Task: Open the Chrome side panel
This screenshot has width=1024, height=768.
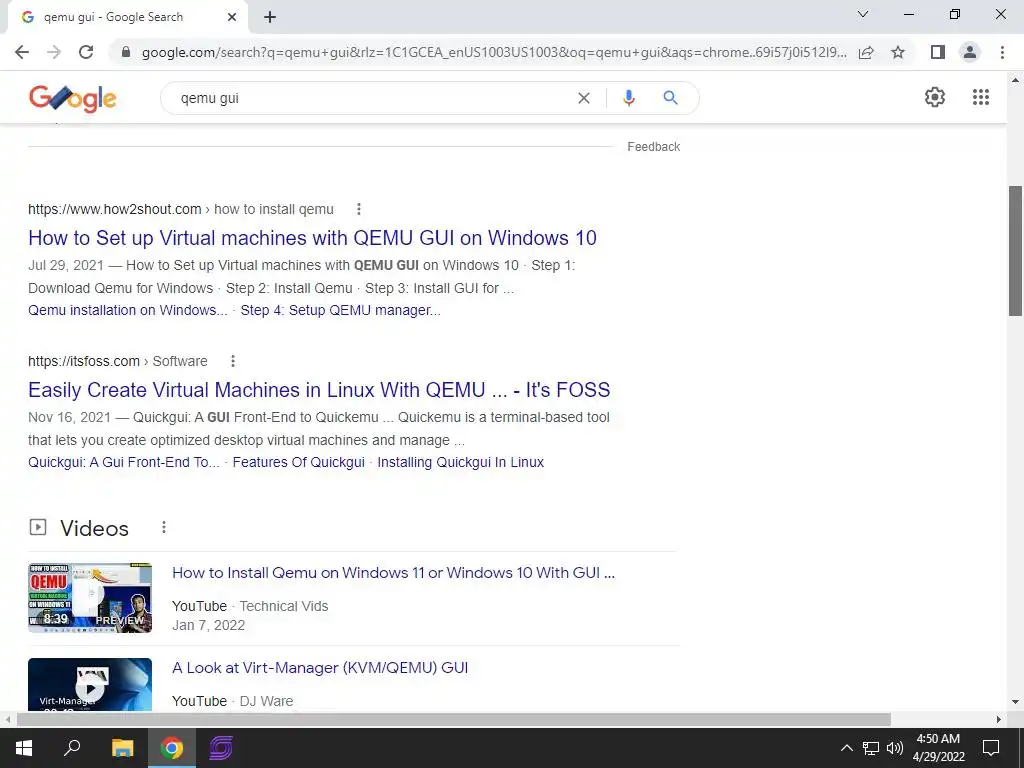Action: pyautogui.click(x=938, y=52)
